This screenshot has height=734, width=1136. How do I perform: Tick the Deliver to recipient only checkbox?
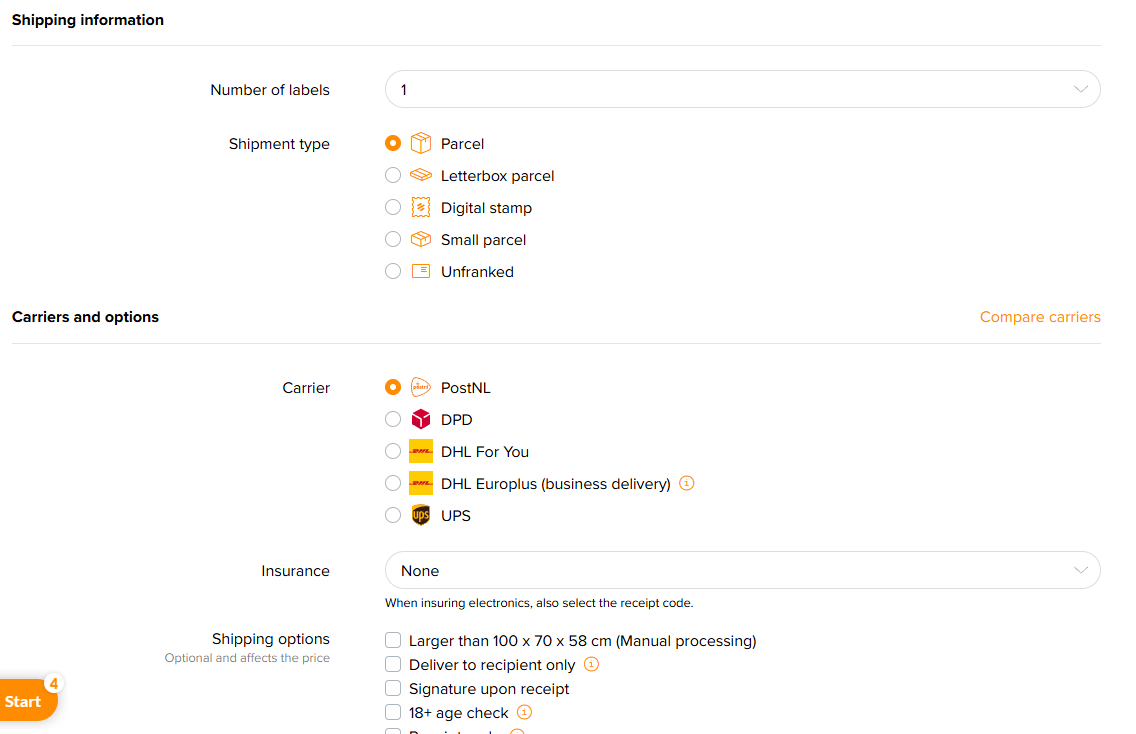pyautogui.click(x=393, y=665)
